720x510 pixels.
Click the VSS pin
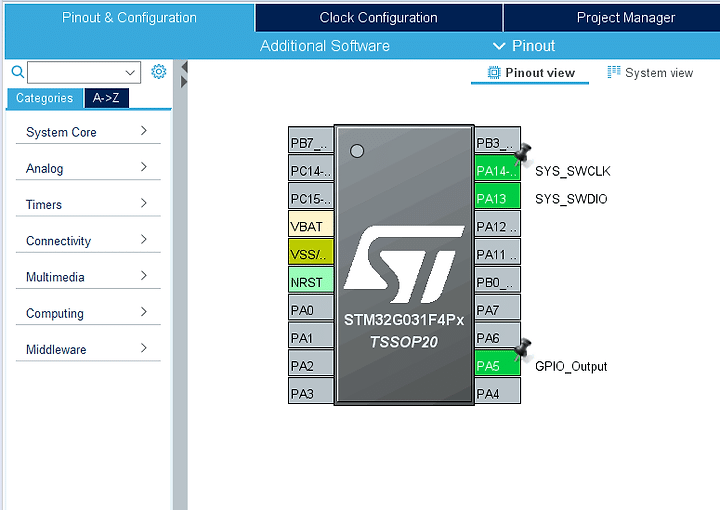[311, 252]
